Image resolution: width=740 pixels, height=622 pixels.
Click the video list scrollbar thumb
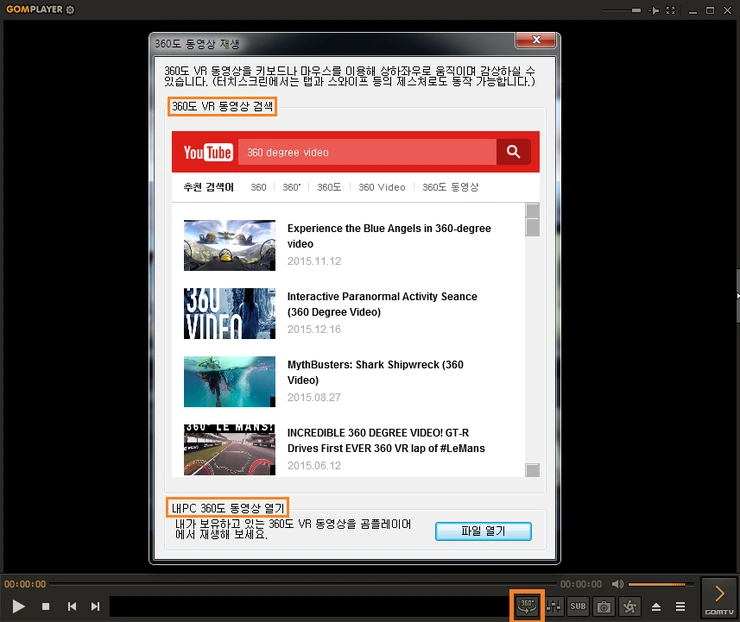coord(532,227)
